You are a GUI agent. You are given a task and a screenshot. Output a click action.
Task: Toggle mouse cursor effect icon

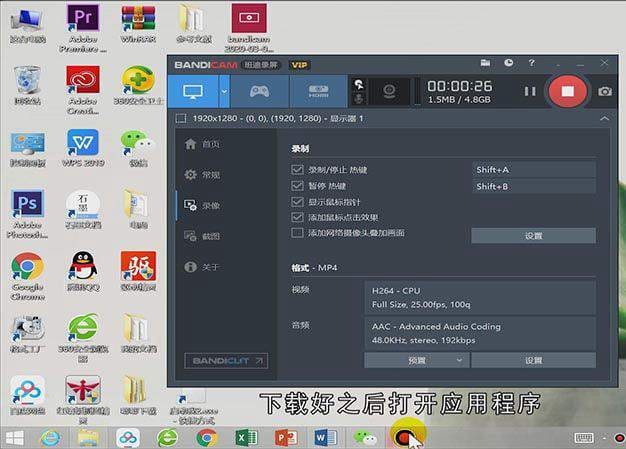359,84
